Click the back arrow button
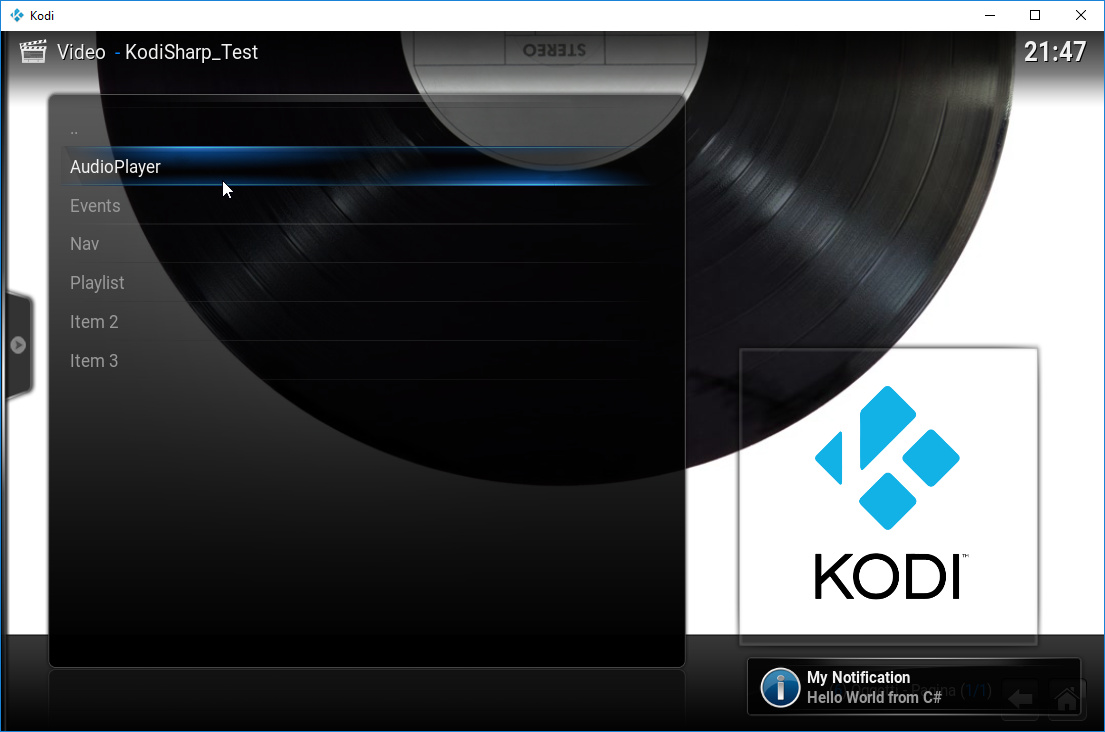 1020,699
